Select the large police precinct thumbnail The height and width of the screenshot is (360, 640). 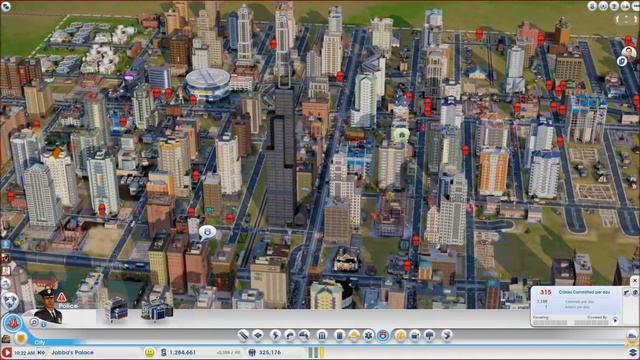[157, 311]
